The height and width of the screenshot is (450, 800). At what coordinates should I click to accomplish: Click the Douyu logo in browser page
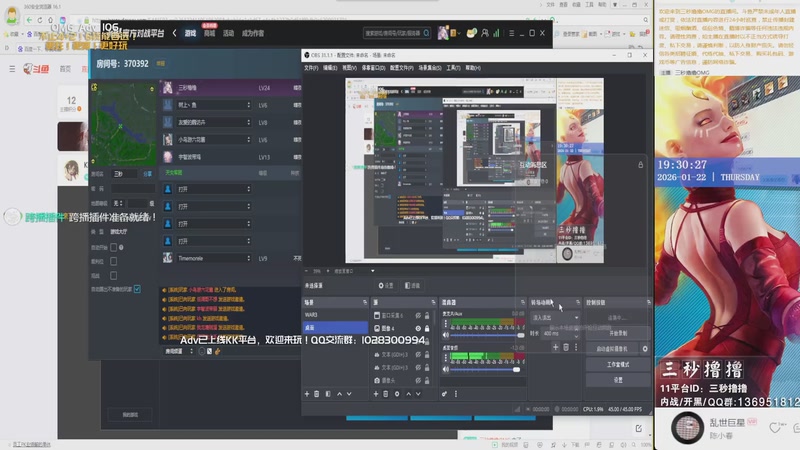(36, 69)
